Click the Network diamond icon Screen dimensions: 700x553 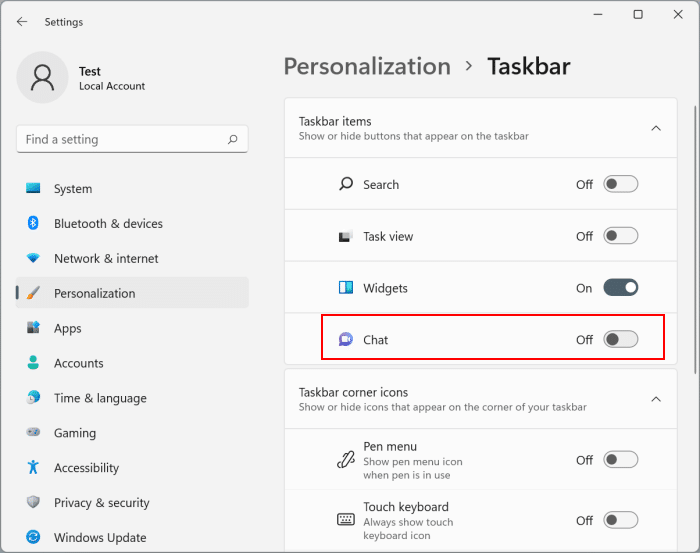(x=33, y=258)
